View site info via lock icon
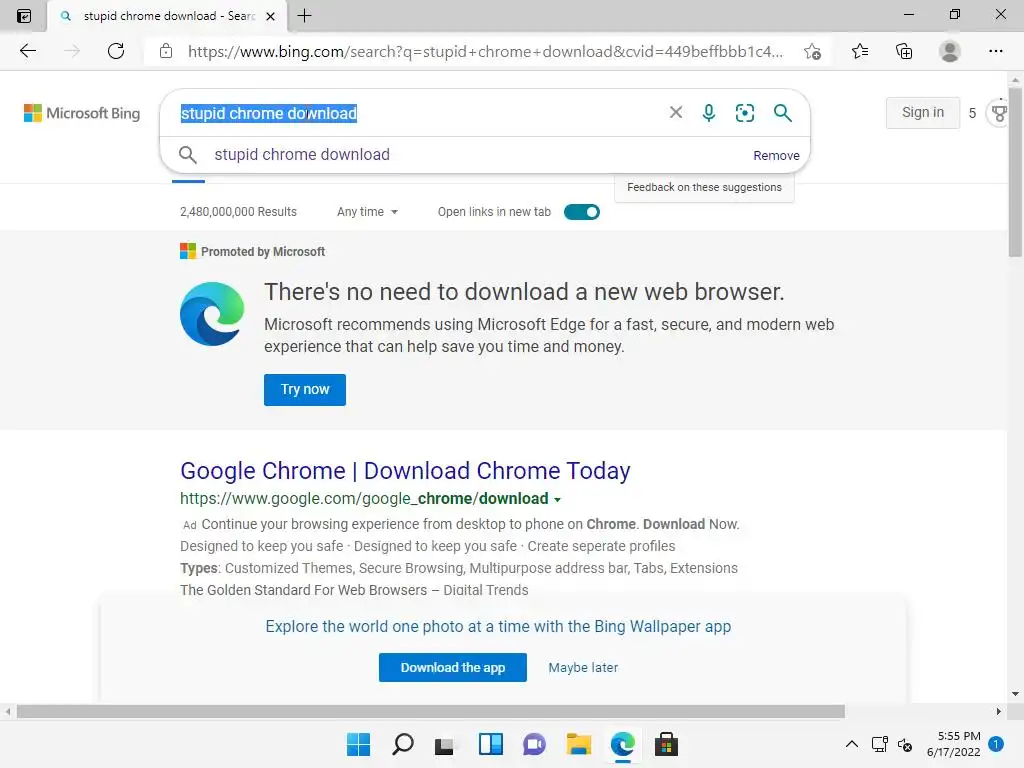Image resolution: width=1024 pixels, height=768 pixels. 166,51
